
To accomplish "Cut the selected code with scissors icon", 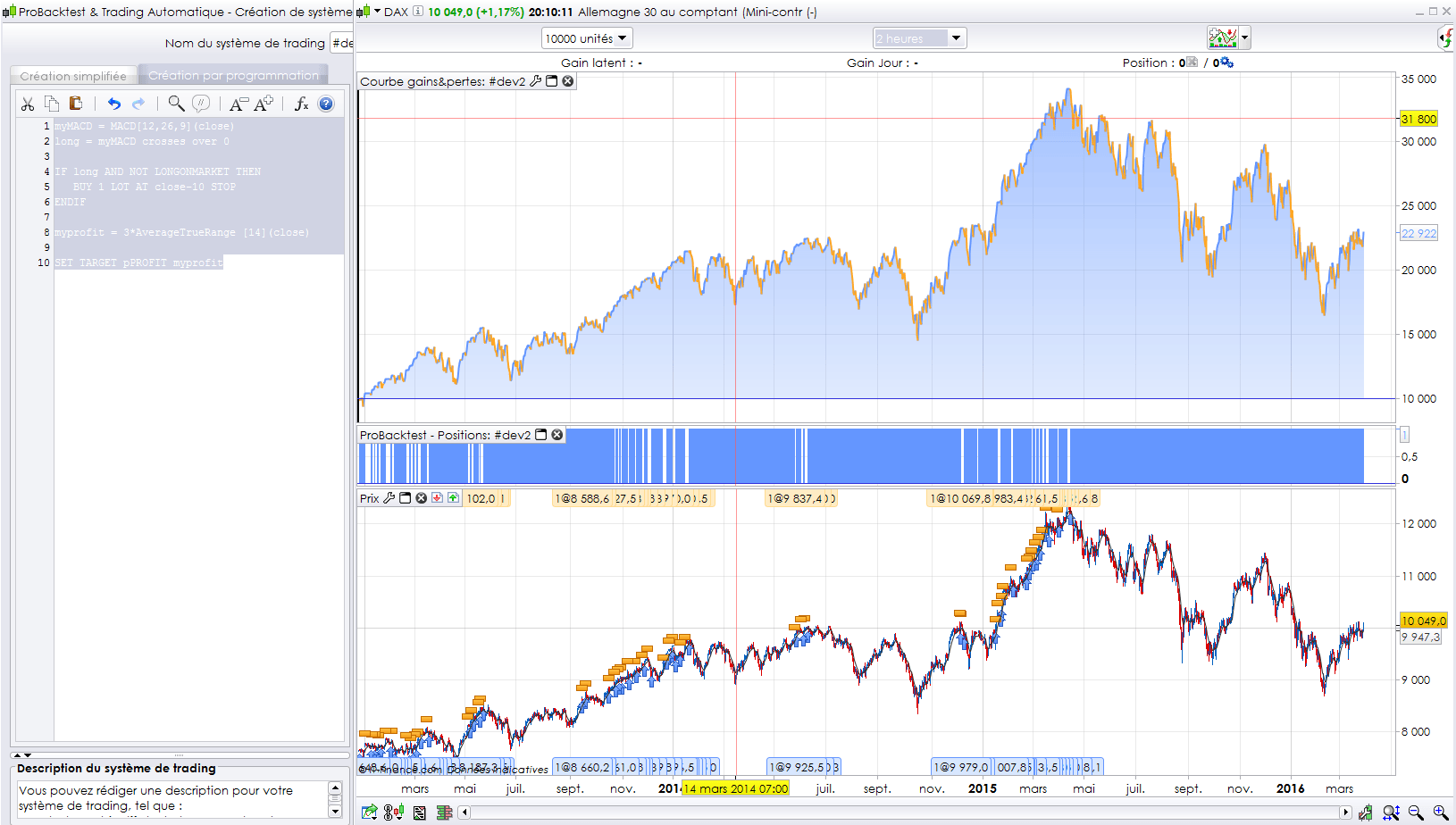I will point(28,104).
